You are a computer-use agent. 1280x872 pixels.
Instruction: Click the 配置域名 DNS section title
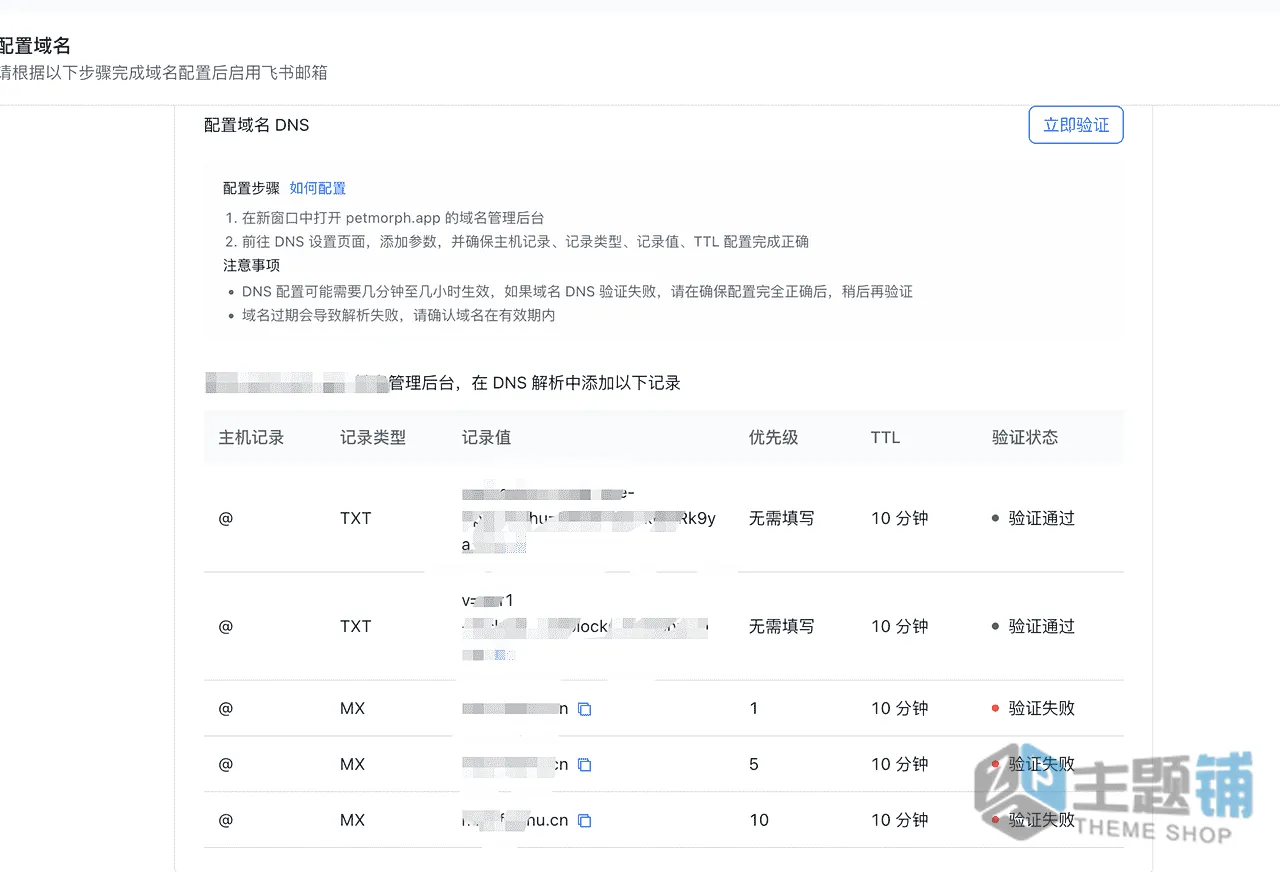click(257, 125)
